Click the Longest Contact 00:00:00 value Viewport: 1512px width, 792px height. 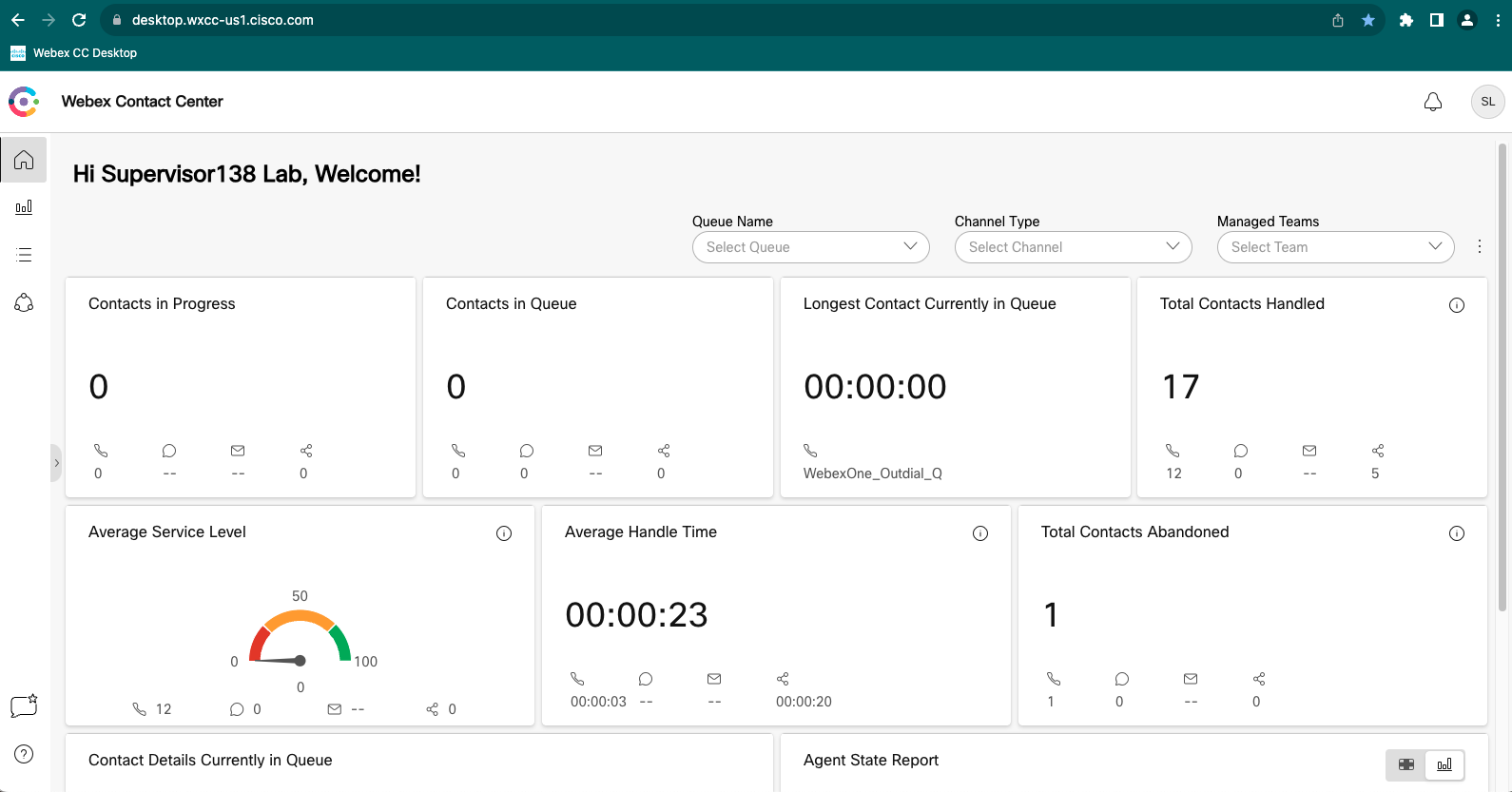(875, 387)
